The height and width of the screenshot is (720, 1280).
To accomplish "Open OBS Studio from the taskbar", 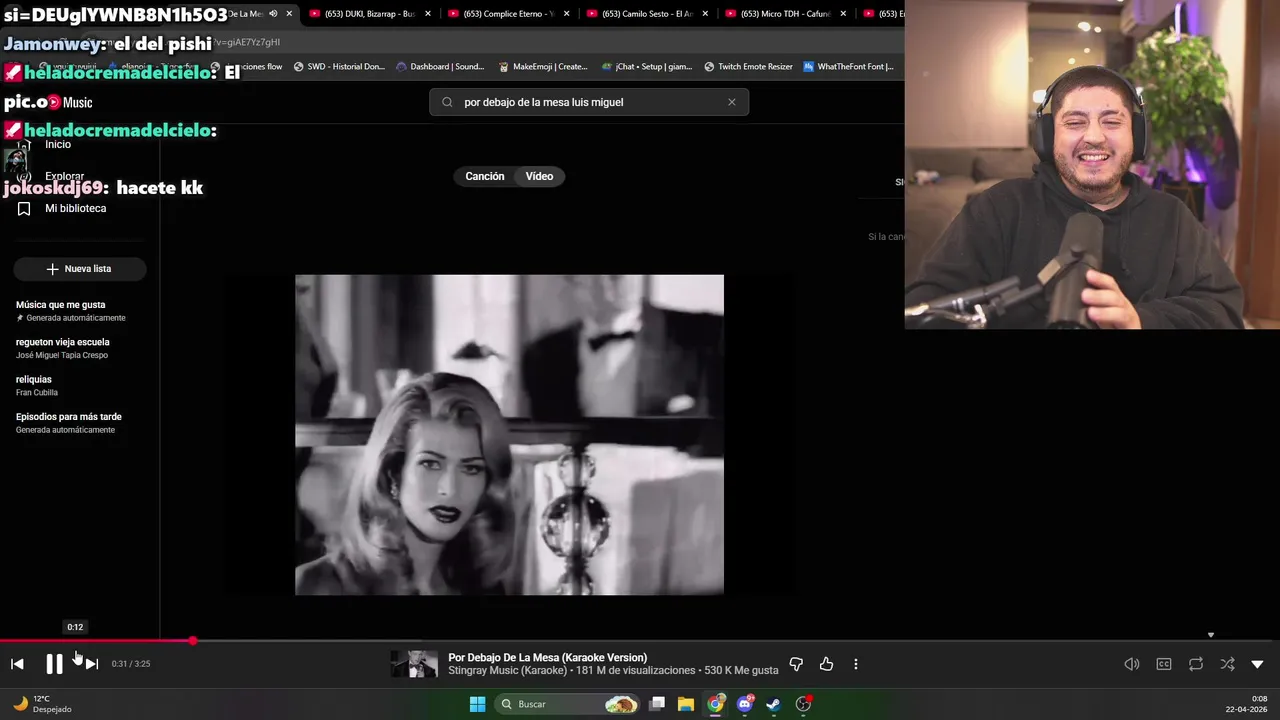I will click(803, 704).
